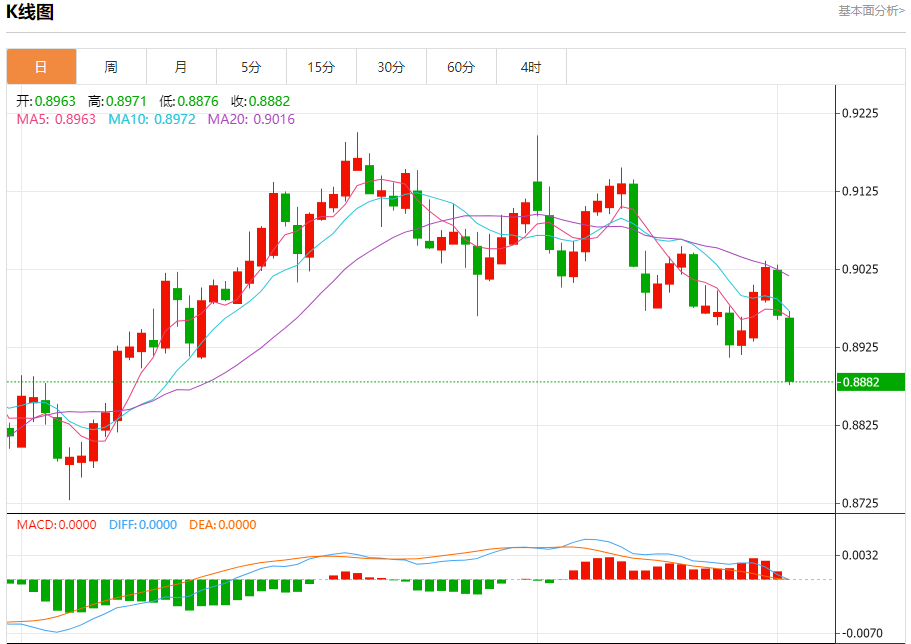The width and height of the screenshot is (911, 644).
Task: Select the 日 daily chart tab
Action: tap(41, 67)
